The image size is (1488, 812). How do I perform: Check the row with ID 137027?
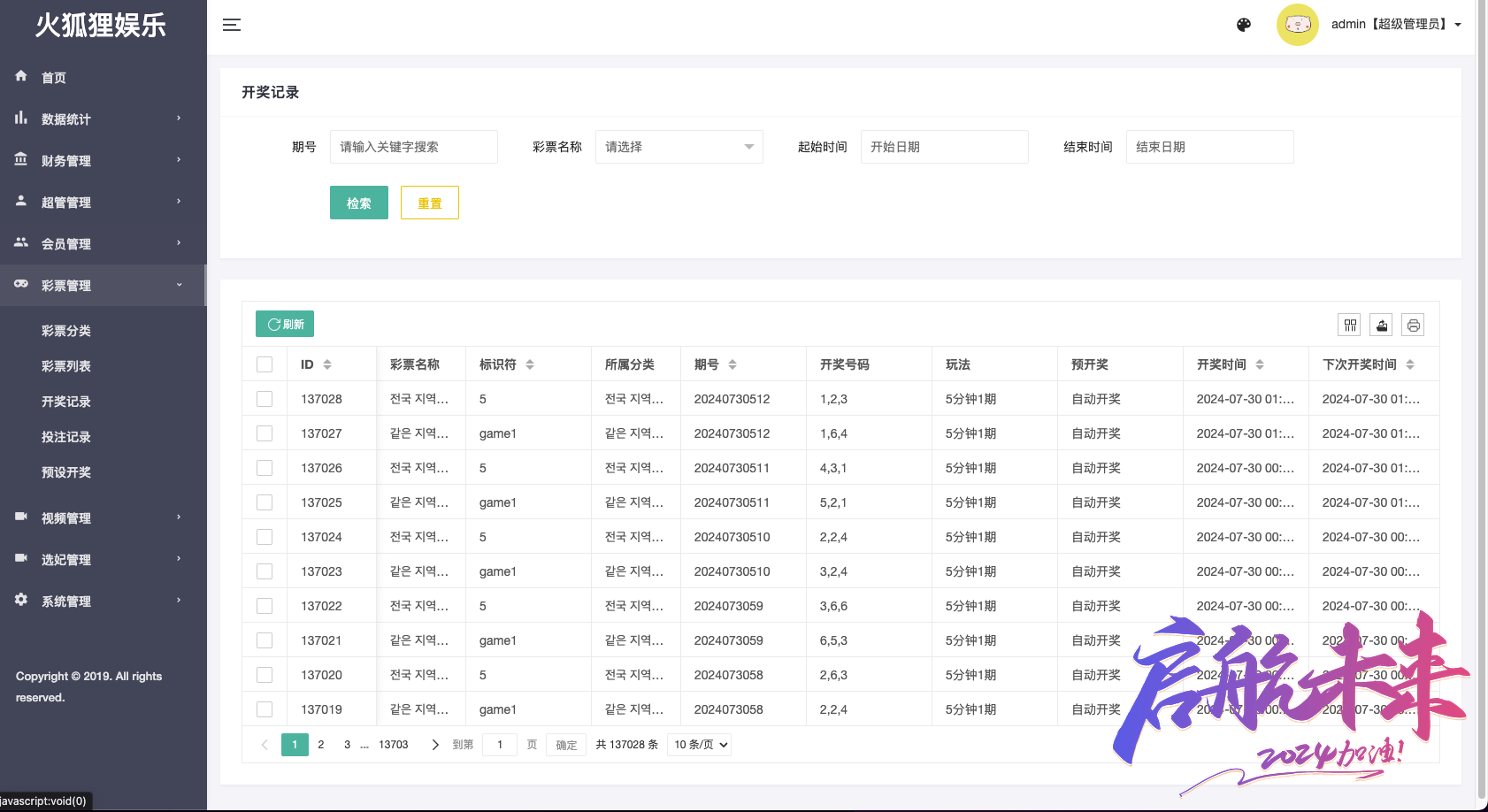pyautogui.click(x=265, y=433)
